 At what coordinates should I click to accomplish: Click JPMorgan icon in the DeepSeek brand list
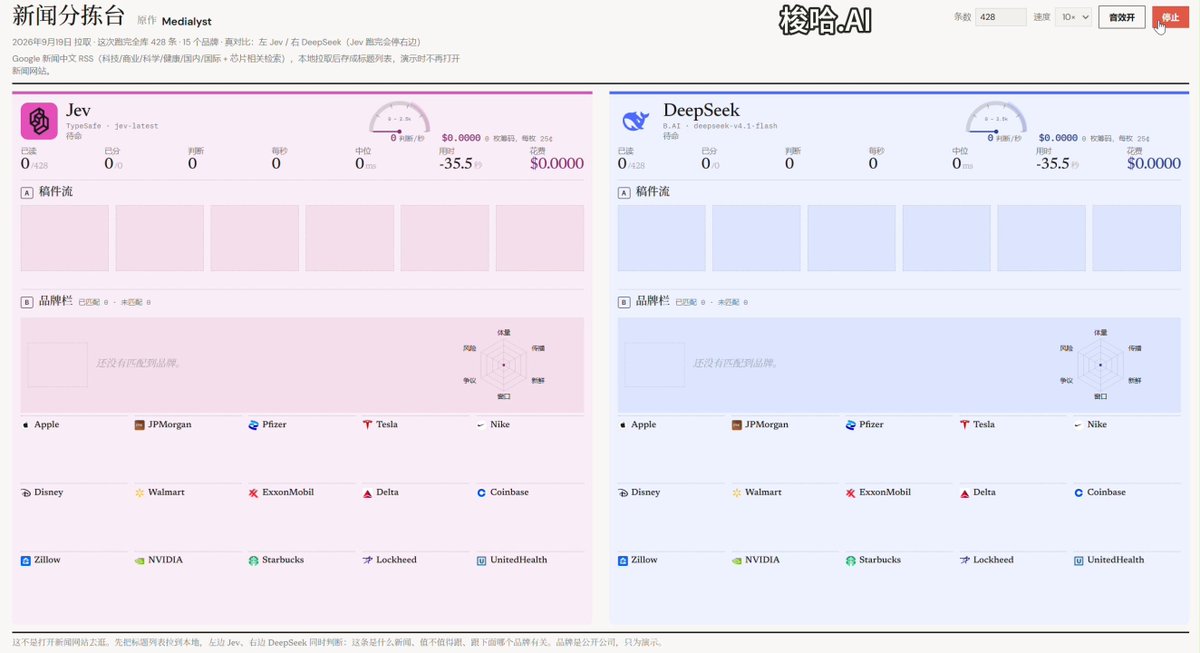[x=737, y=425]
